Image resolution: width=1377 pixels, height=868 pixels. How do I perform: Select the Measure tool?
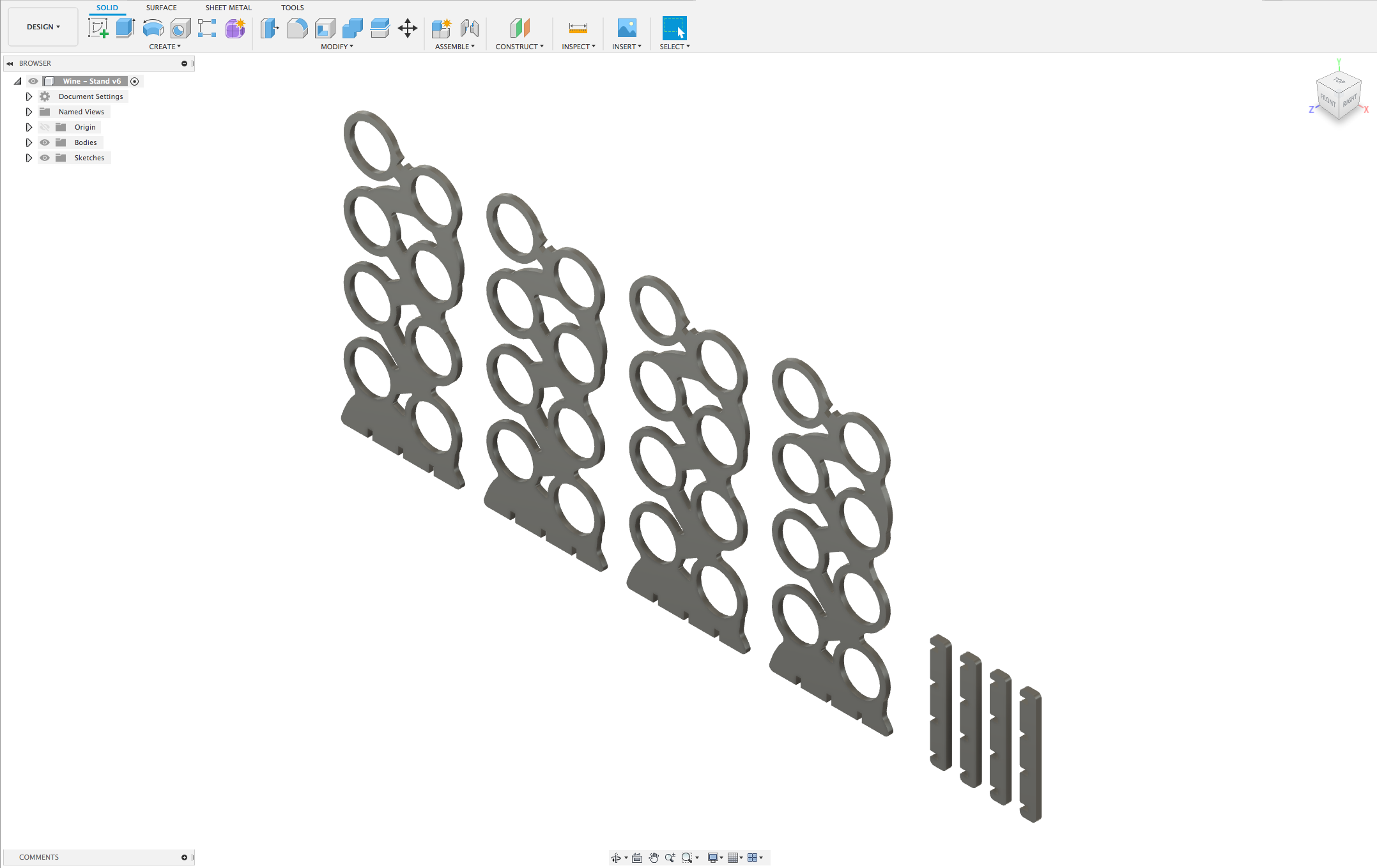click(578, 28)
